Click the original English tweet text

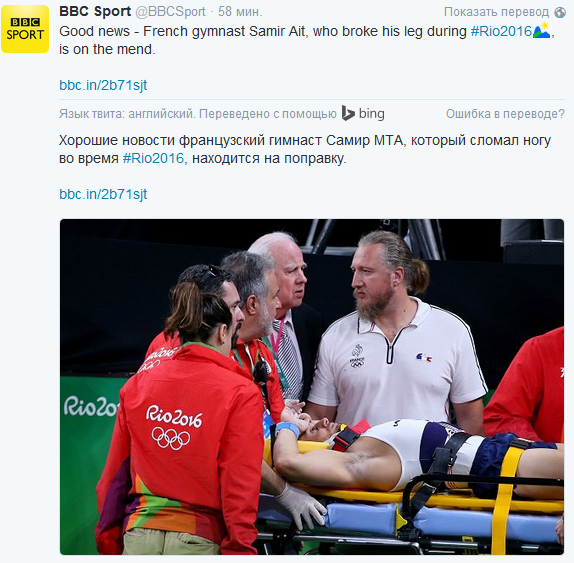[307, 40]
